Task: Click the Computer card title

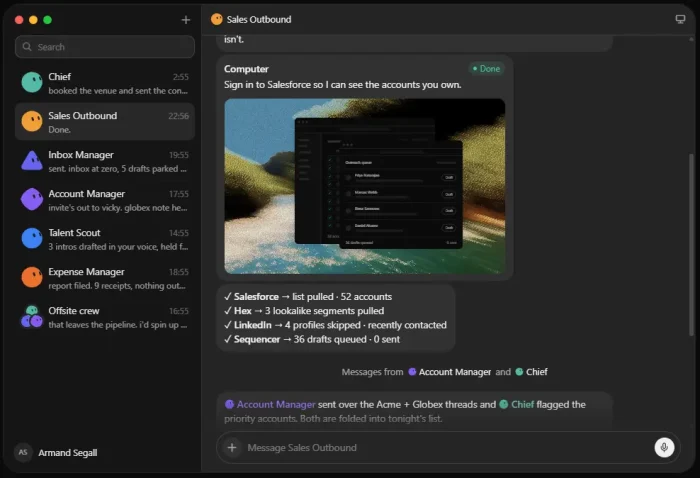Action: 246,69
